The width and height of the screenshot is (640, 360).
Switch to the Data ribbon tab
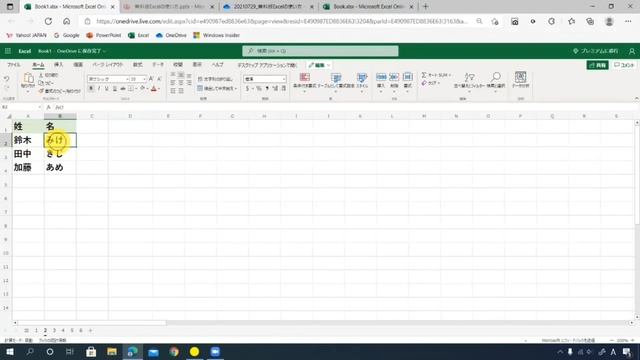coord(158,65)
